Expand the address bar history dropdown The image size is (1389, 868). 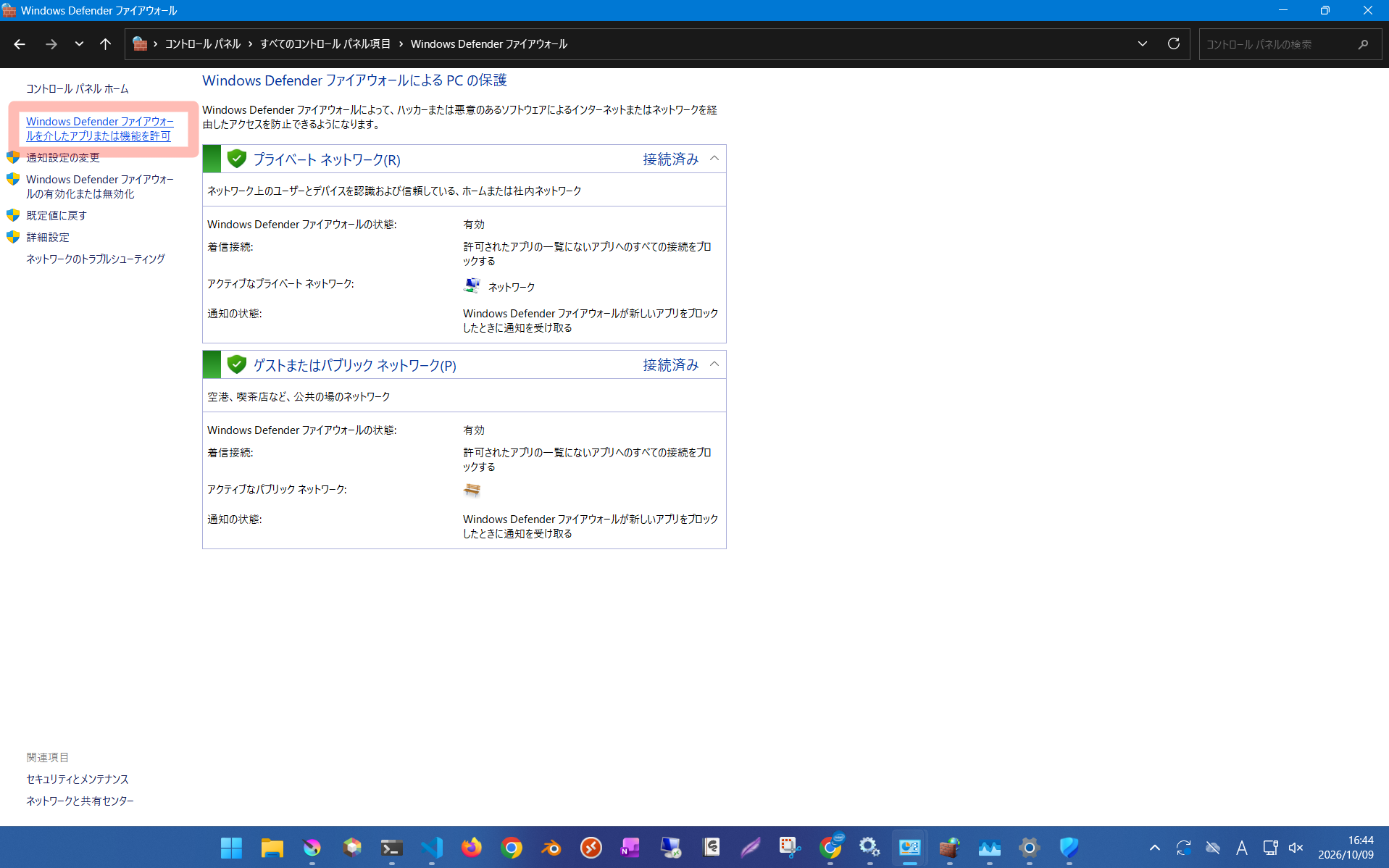(x=1143, y=44)
